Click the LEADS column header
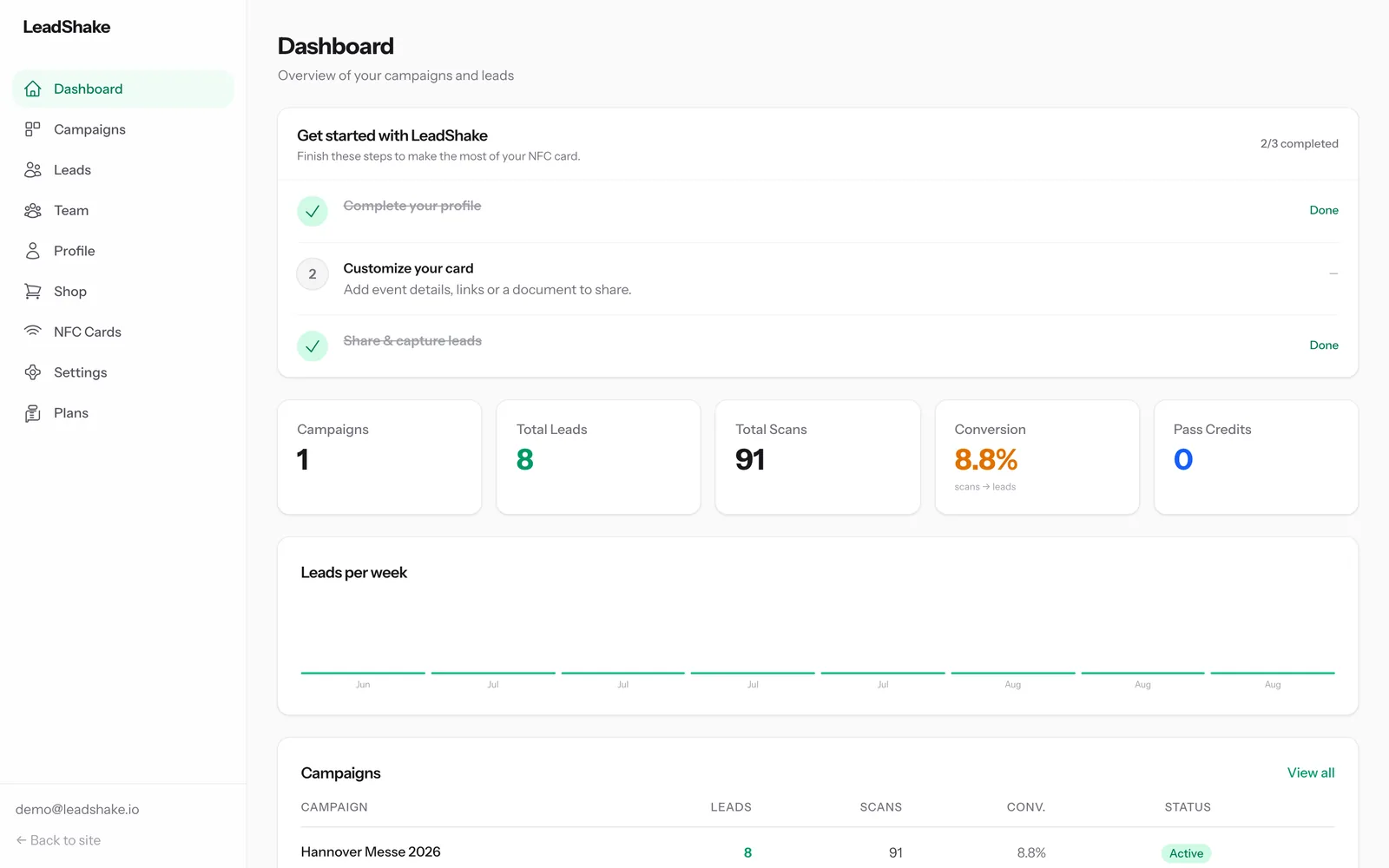 (x=731, y=807)
